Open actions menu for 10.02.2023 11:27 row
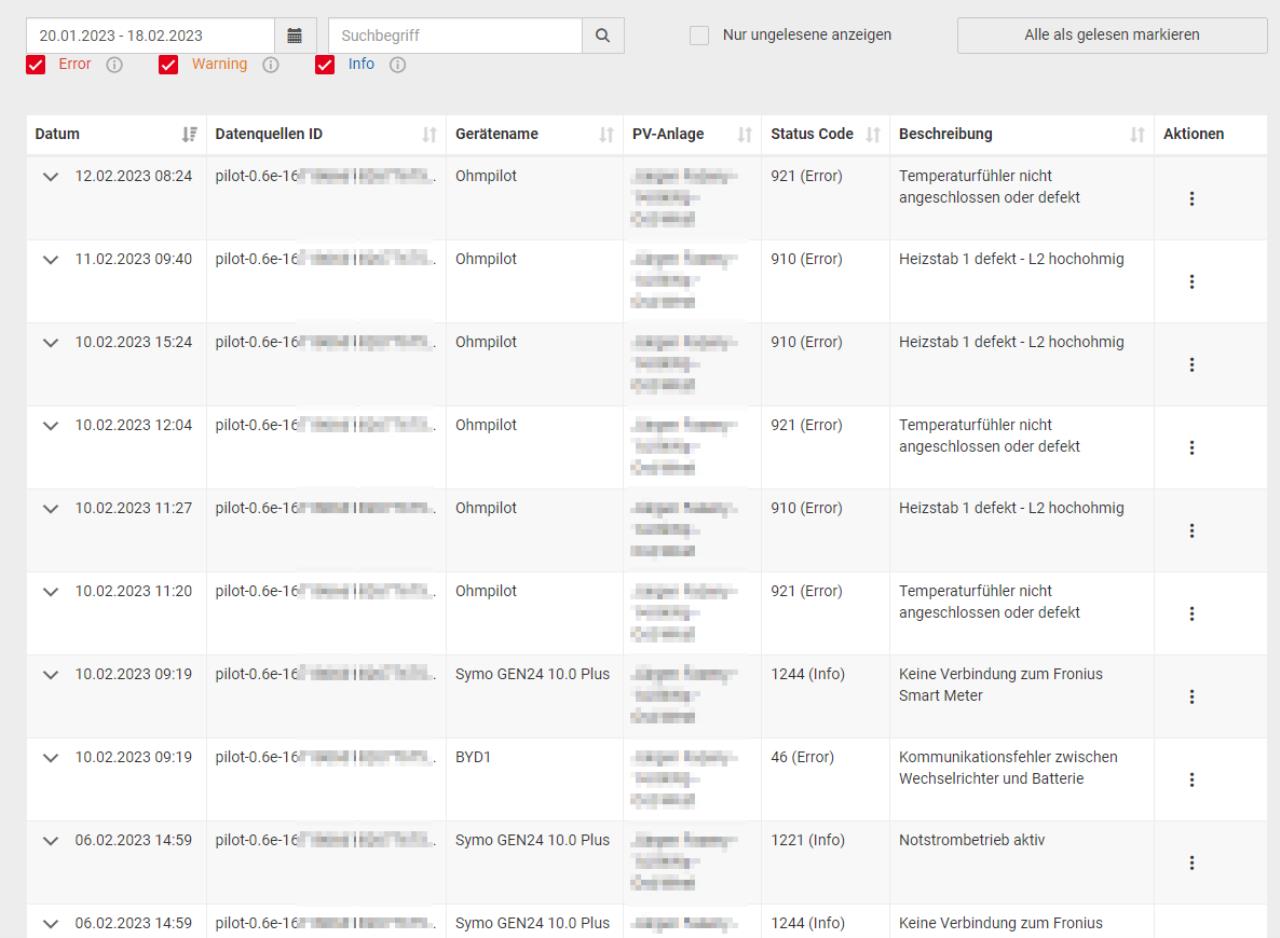The height and width of the screenshot is (938, 1280). [1191, 531]
